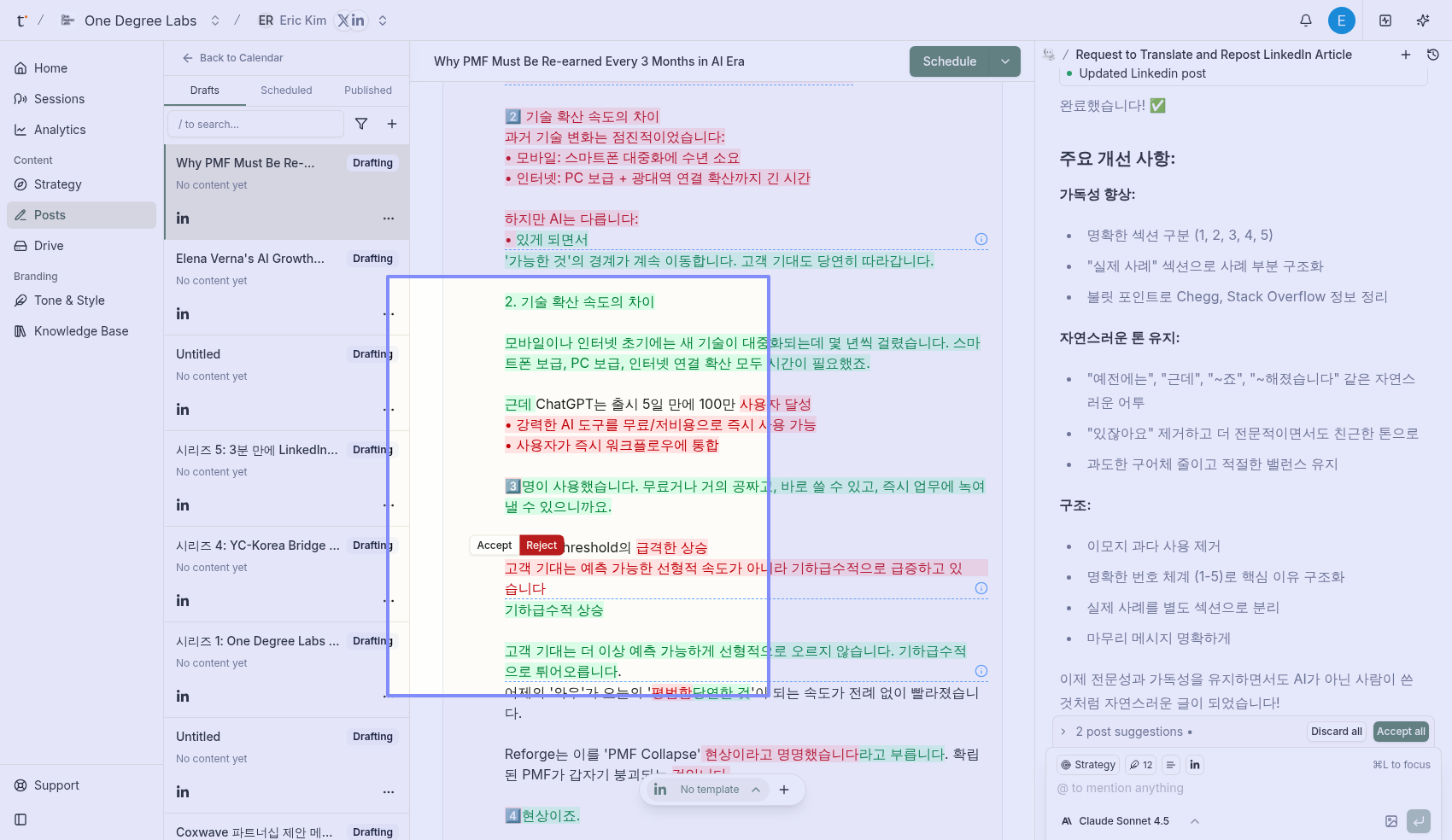
Task: Add a new draft with plus icon
Action: [x=392, y=124]
